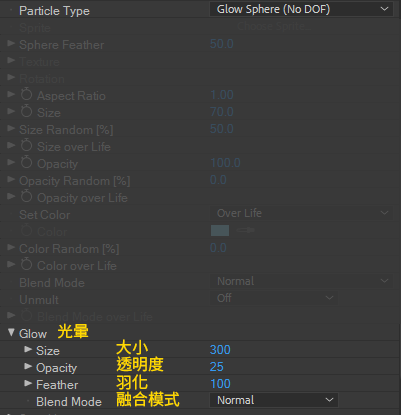Click the Color swatch
This screenshot has width=401, height=415.
(x=220, y=230)
